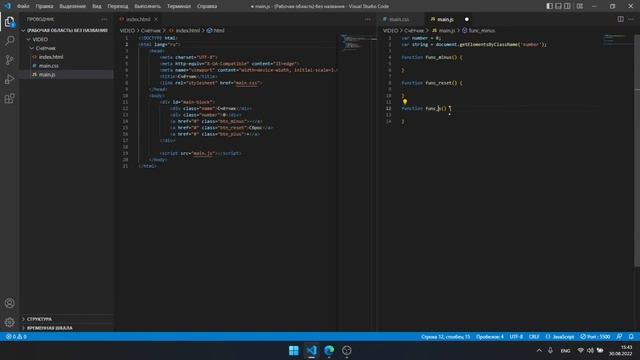Open customize layout icon in title bar
The width and height of the screenshot is (640, 360).
click(x=580, y=6)
